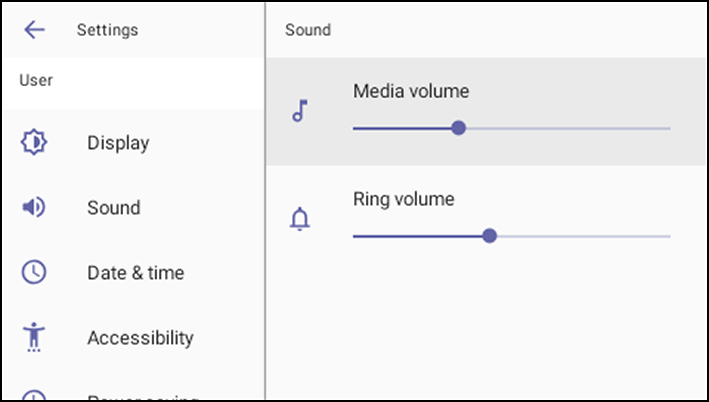Screen dimensions: 709x402
Task: Click the User section header
Action: 36,80
